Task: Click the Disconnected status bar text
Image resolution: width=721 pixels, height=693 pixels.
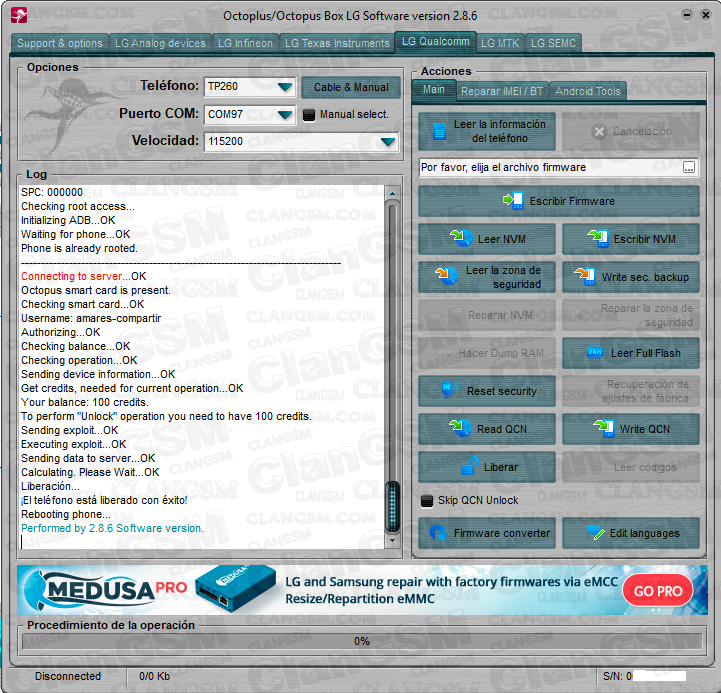Action: point(68,676)
